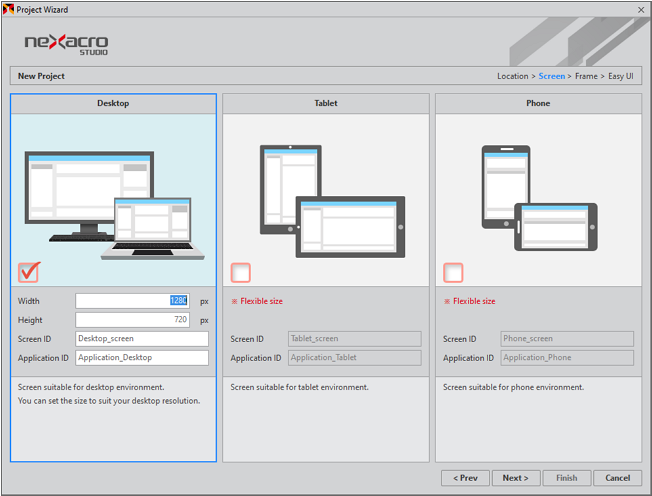Enable the Tablet screen checkbox
This screenshot has width=652, height=496.
[241, 272]
